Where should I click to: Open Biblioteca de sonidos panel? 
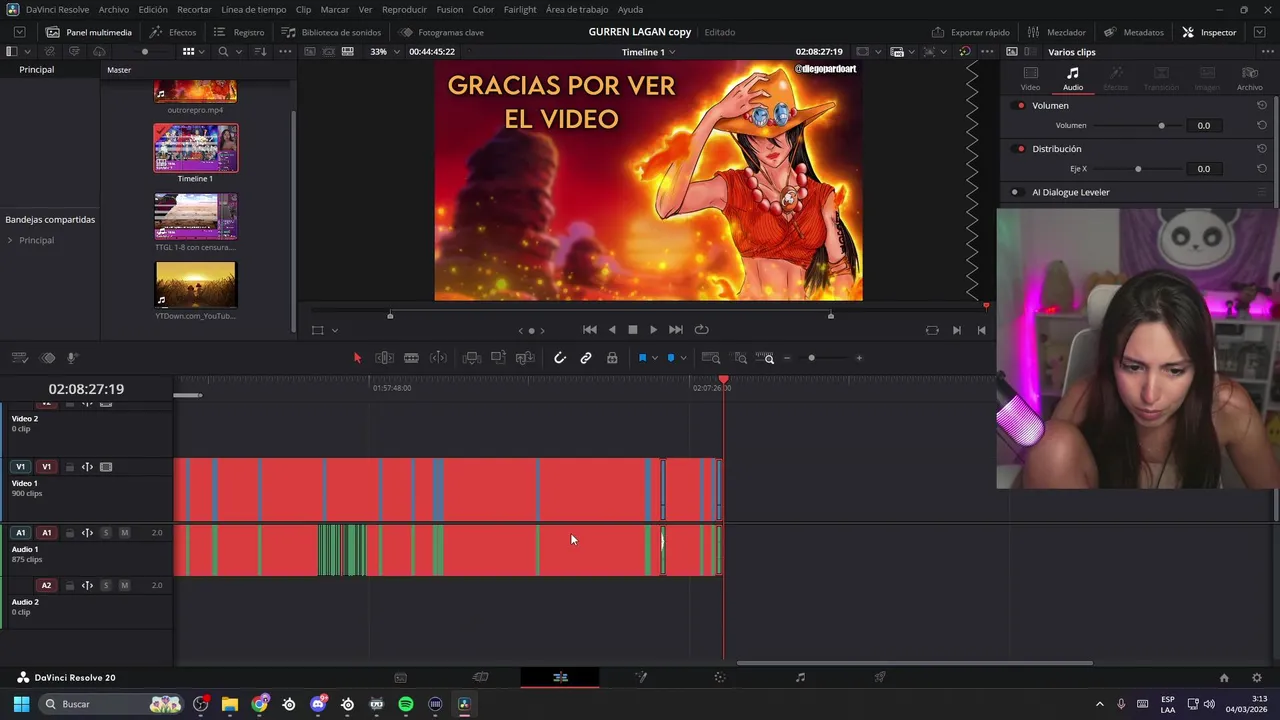click(331, 32)
